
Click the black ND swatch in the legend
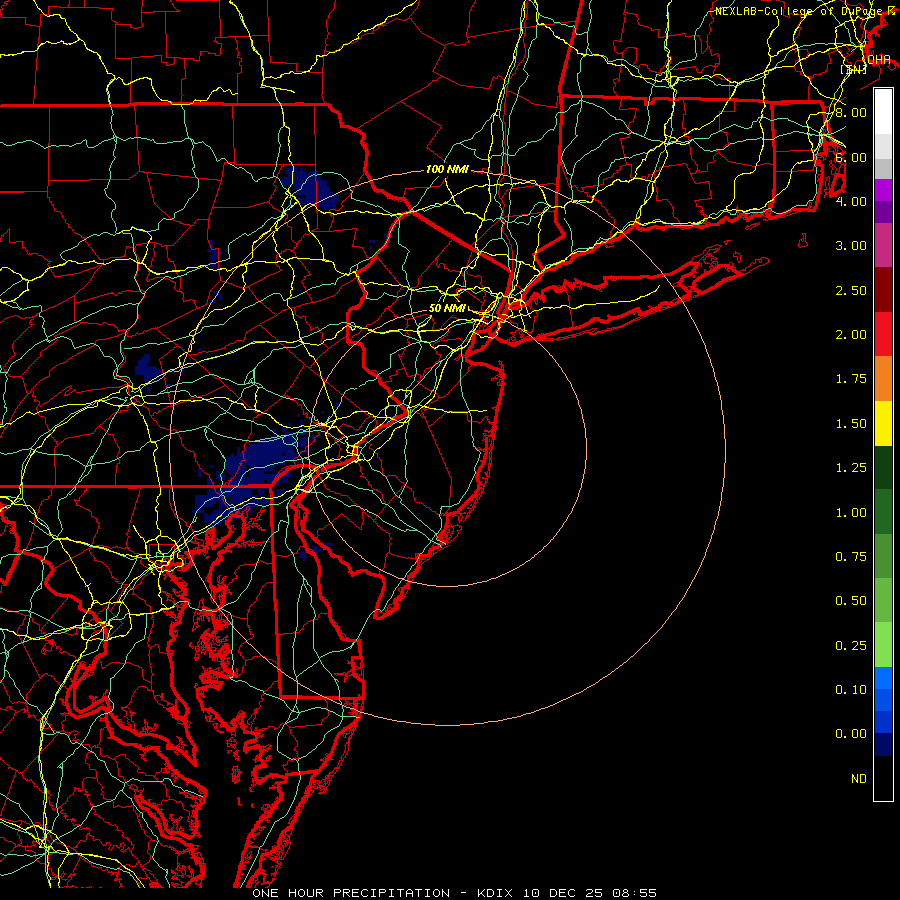[883, 778]
